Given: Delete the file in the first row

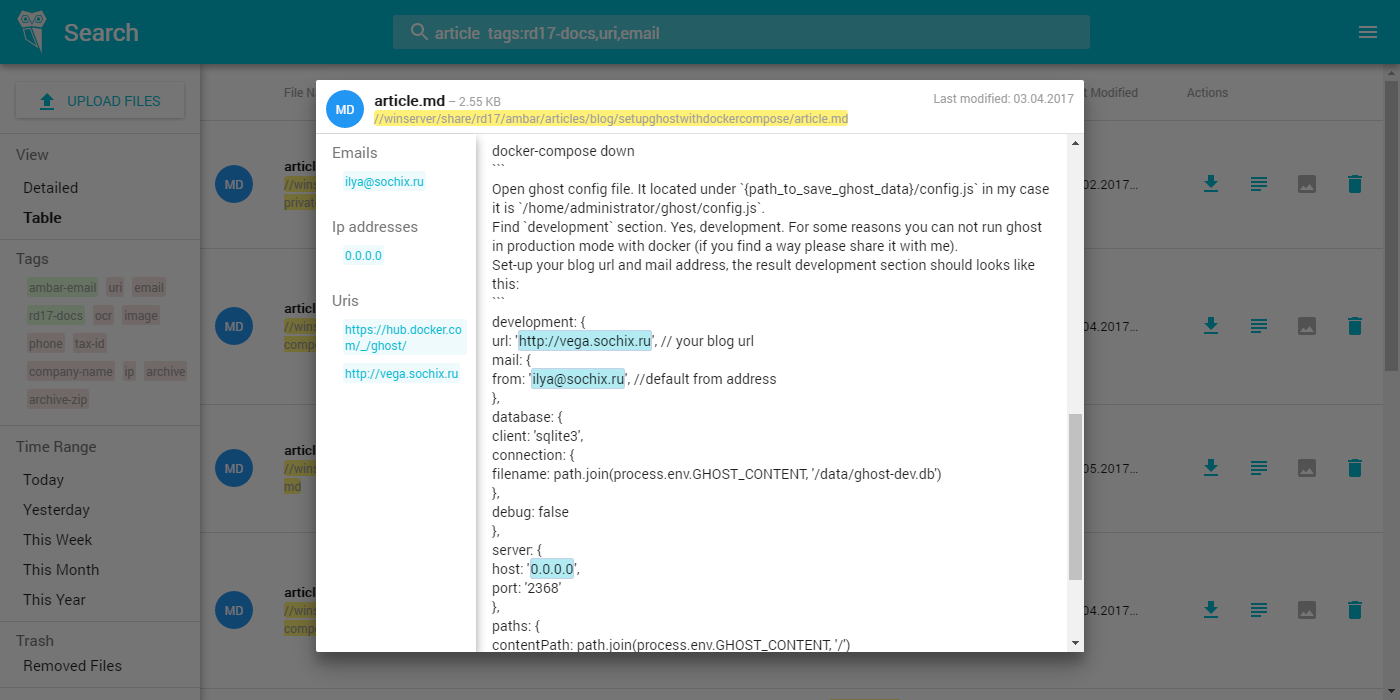Looking at the screenshot, I should [x=1354, y=184].
